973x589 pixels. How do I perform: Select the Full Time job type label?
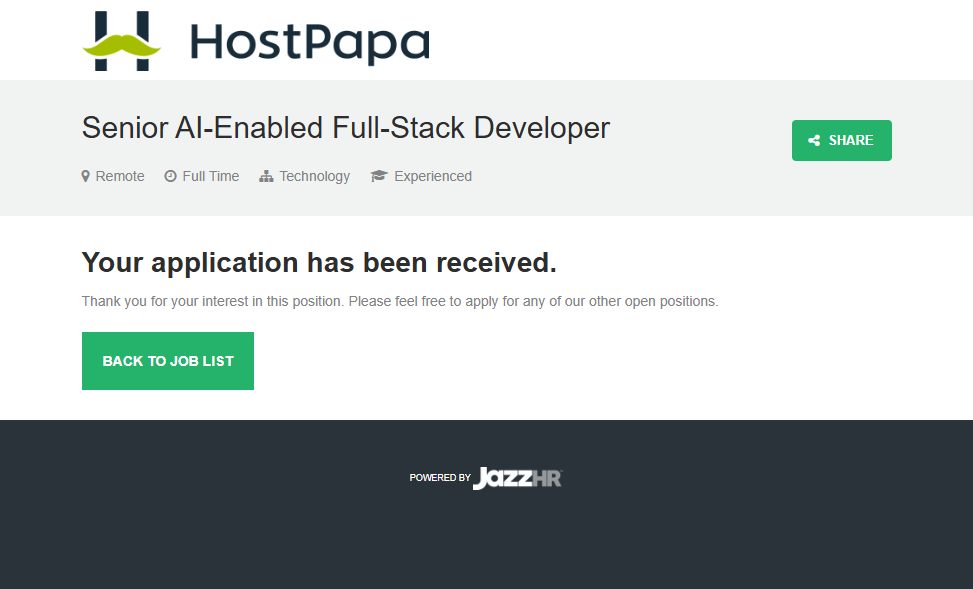coord(211,176)
